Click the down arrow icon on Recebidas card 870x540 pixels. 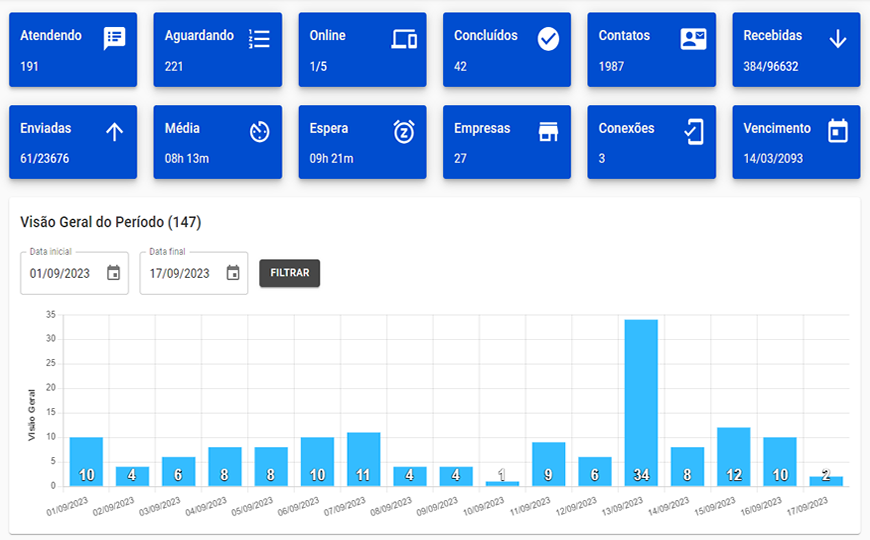pyautogui.click(x=838, y=39)
